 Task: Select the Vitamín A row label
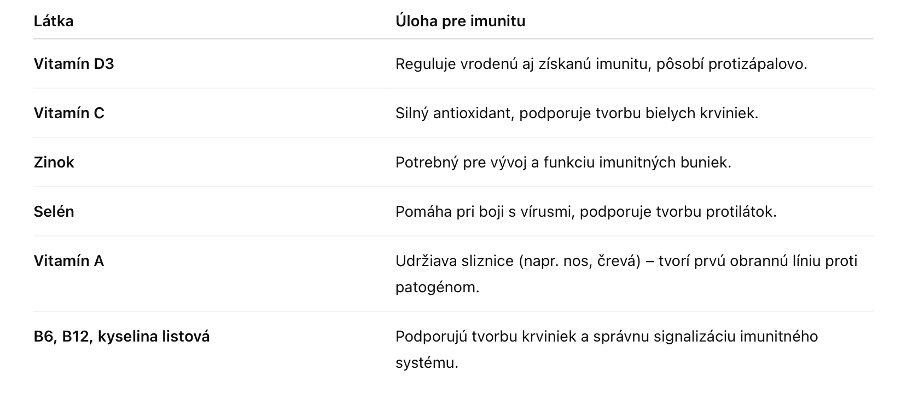click(x=68, y=261)
